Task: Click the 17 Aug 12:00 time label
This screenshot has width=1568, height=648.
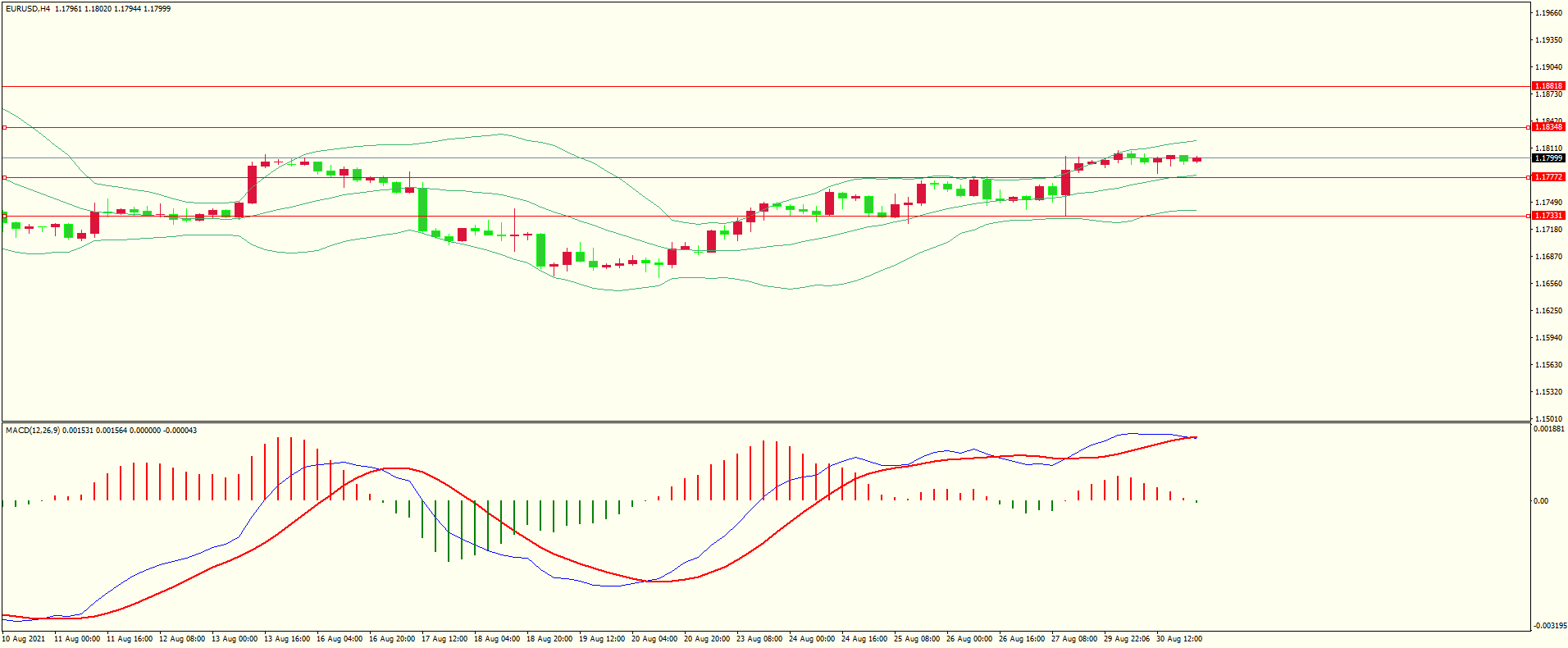Action: 444,639
